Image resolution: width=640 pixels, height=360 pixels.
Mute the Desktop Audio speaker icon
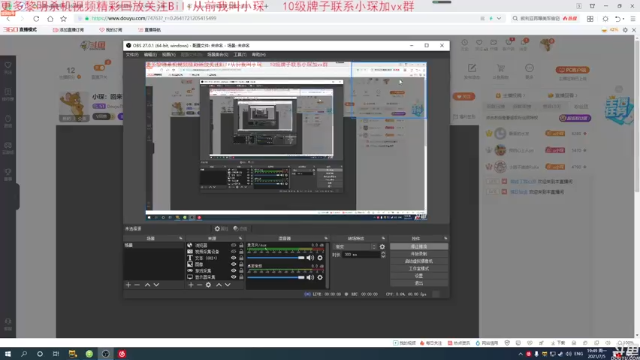(x=310, y=278)
